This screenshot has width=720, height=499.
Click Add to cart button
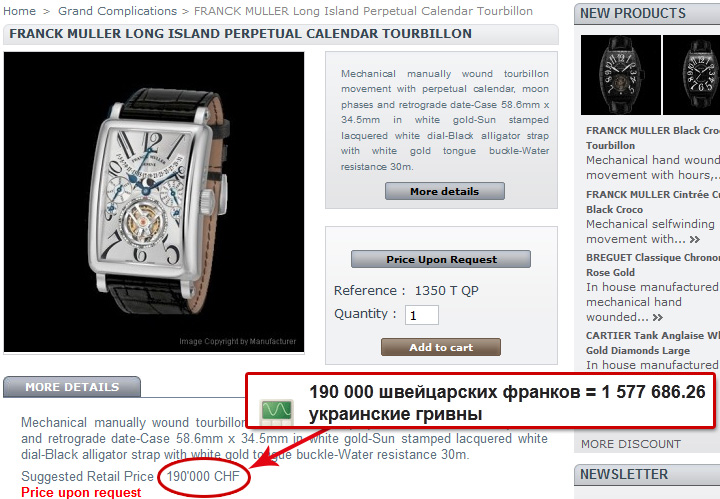441,347
